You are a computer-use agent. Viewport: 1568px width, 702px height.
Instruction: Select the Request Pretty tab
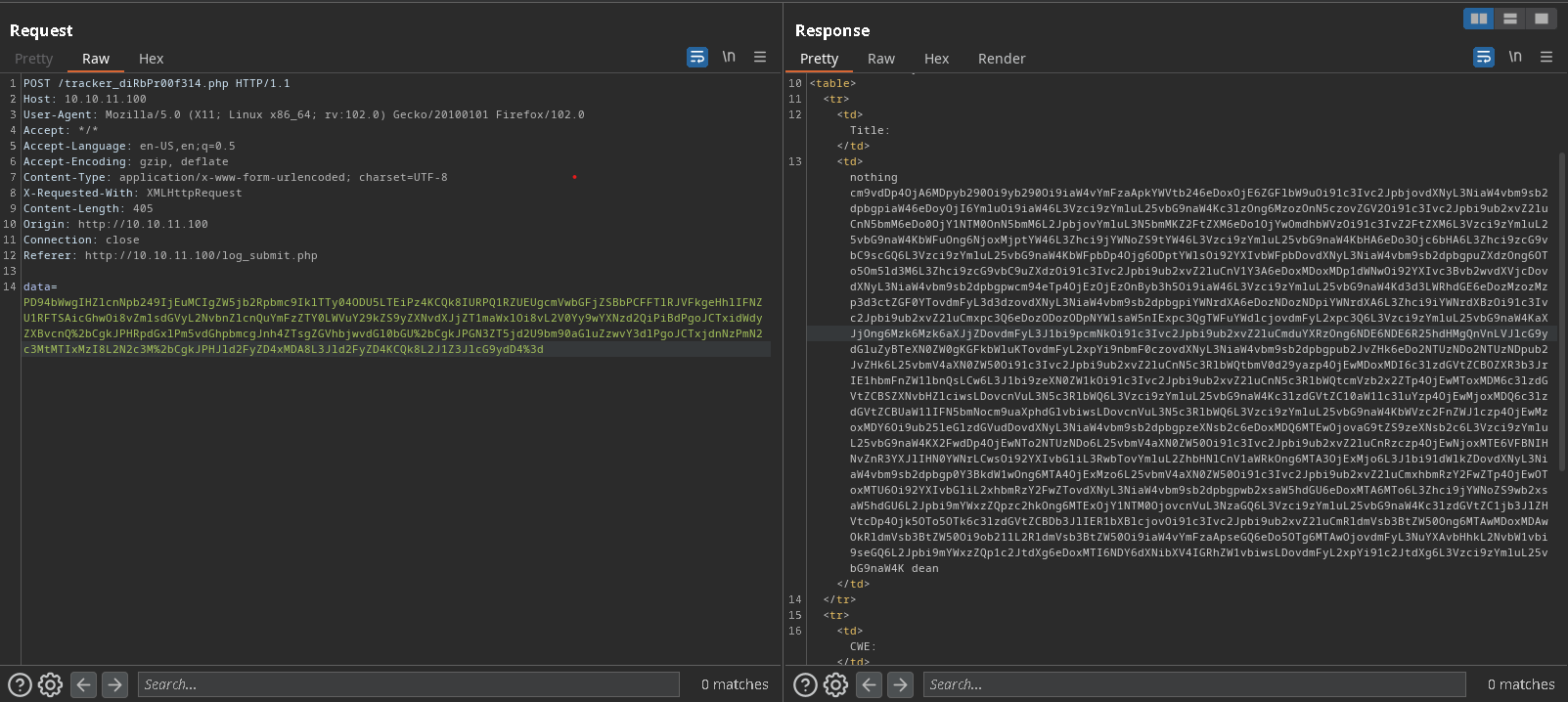(34, 59)
